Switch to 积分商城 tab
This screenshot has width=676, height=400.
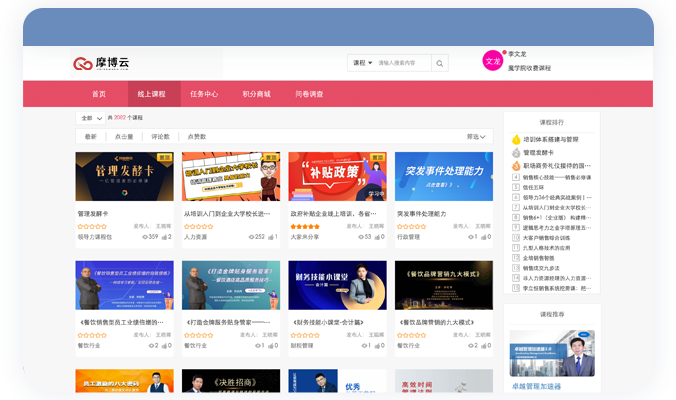pyautogui.click(x=257, y=94)
